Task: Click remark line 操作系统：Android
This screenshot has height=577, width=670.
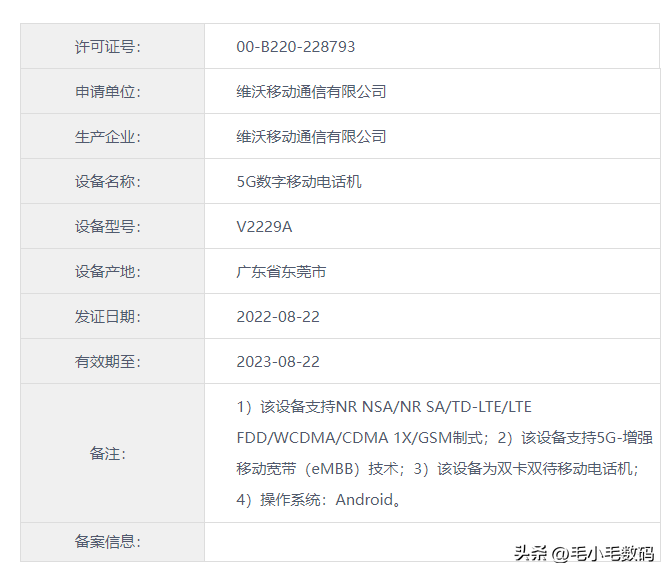Action: click(x=319, y=500)
